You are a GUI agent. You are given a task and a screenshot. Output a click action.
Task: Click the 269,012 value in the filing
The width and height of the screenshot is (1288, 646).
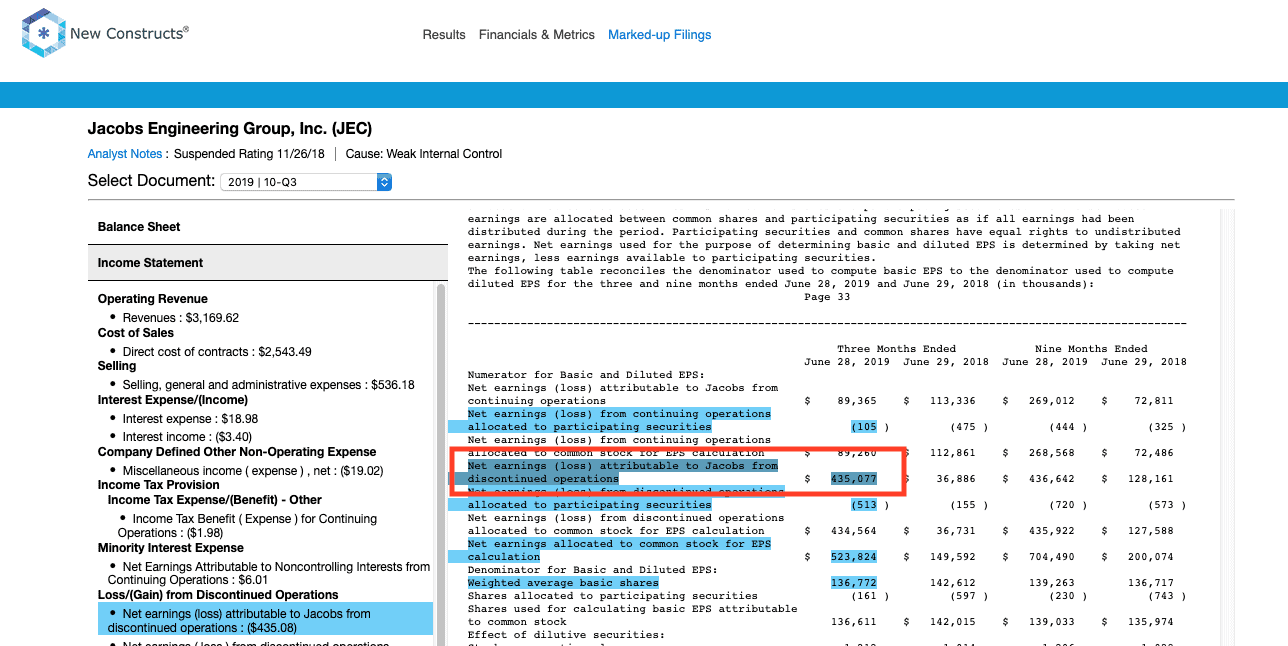[x=1051, y=401]
